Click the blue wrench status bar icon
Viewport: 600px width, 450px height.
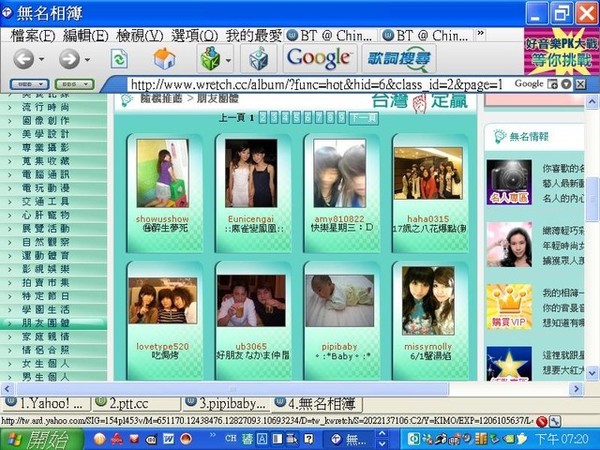(x=554, y=421)
